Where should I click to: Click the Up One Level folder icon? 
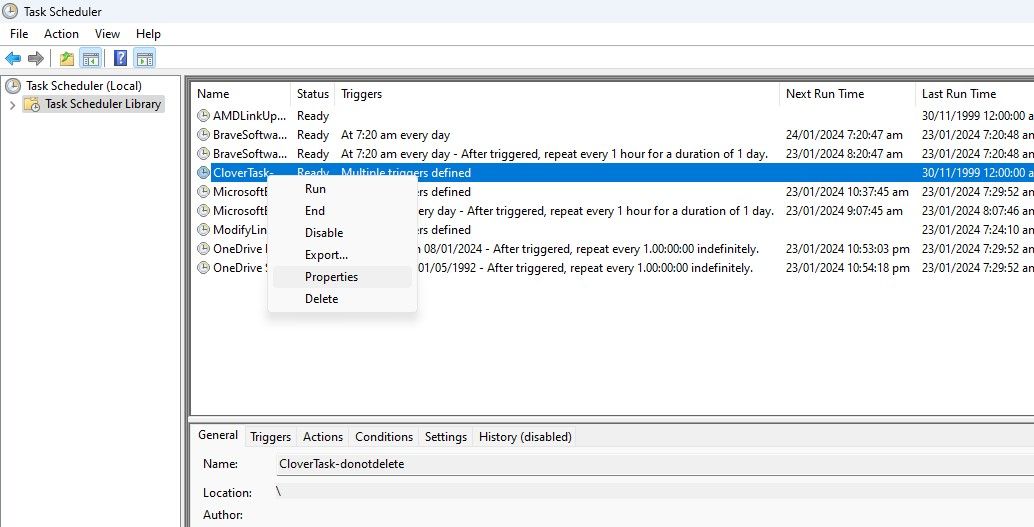67,58
